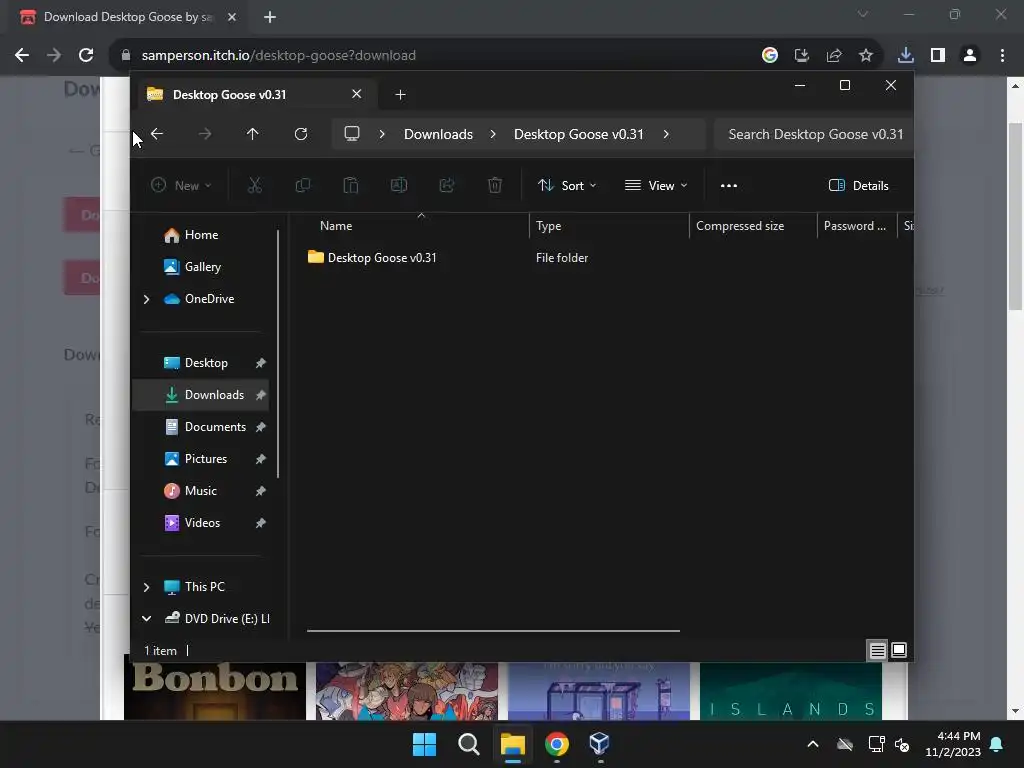Image resolution: width=1024 pixels, height=768 pixels.
Task: Open Desktop in quick access
Action: tap(206, 362)
